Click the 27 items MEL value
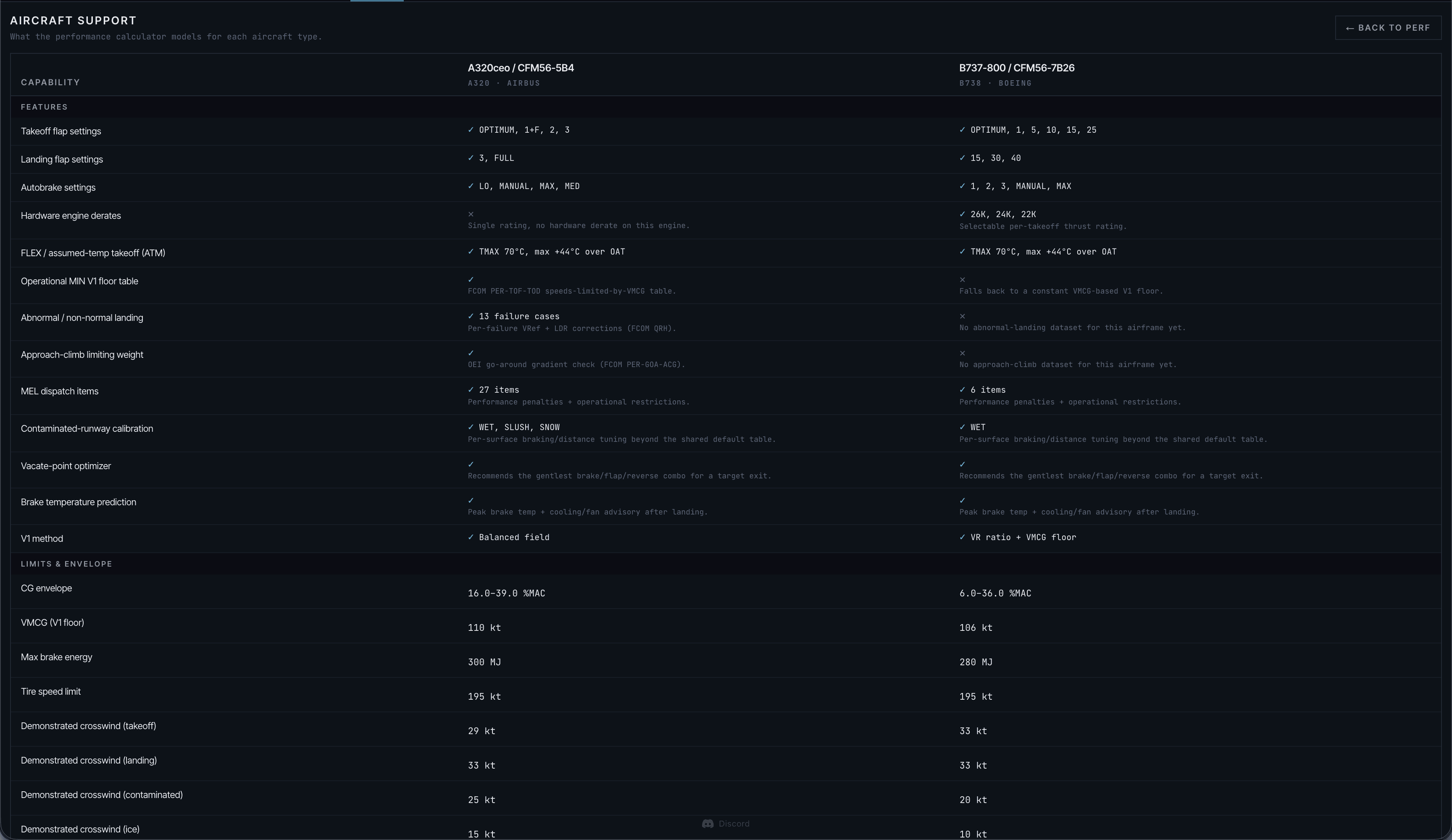Screen dimensions: 1452x840 (x=499, y=391)
